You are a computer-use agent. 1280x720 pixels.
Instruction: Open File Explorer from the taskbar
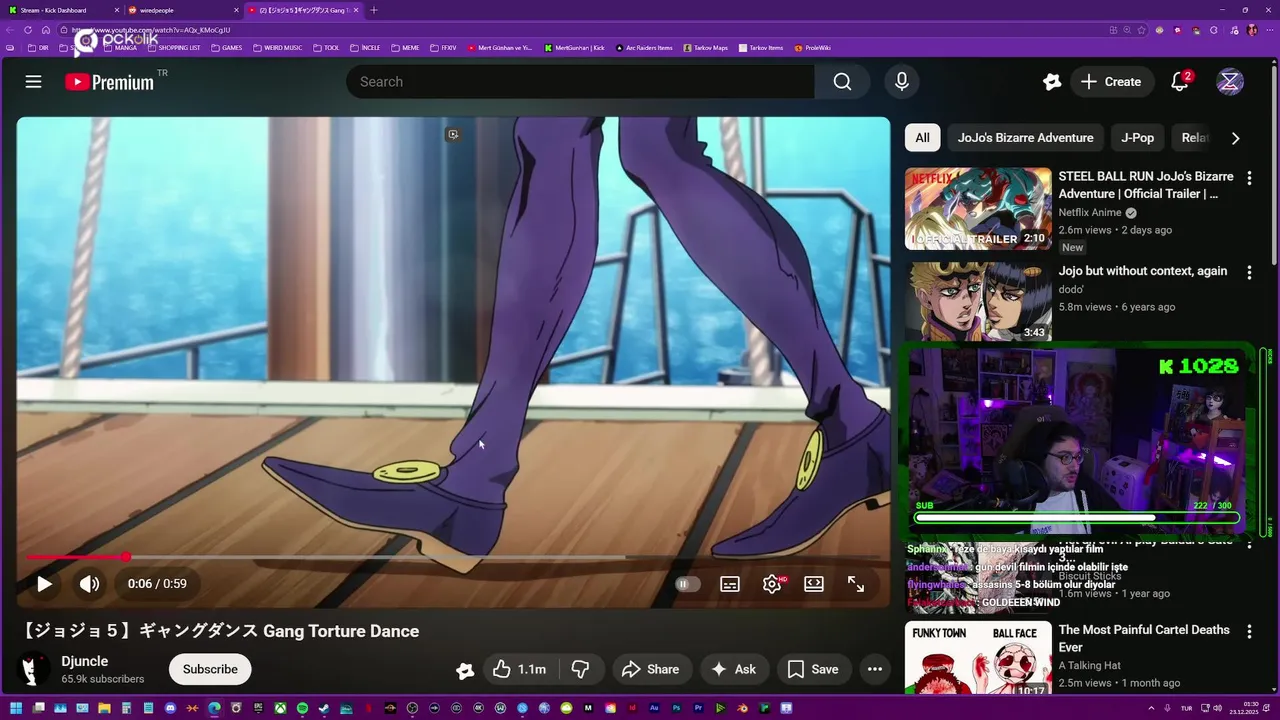tap(104, 709)
